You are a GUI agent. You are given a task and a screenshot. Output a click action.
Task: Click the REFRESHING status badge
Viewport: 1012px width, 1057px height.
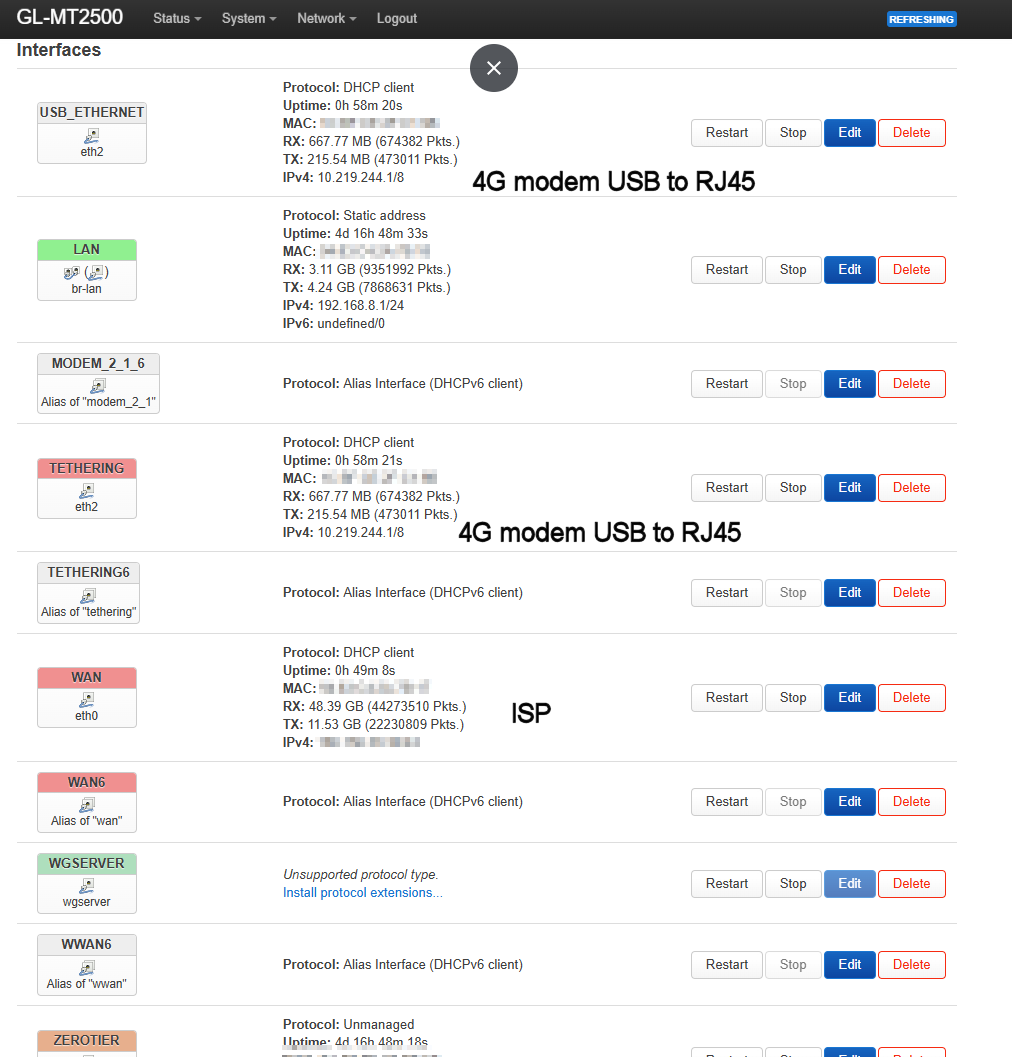click(x=921, y=20)
